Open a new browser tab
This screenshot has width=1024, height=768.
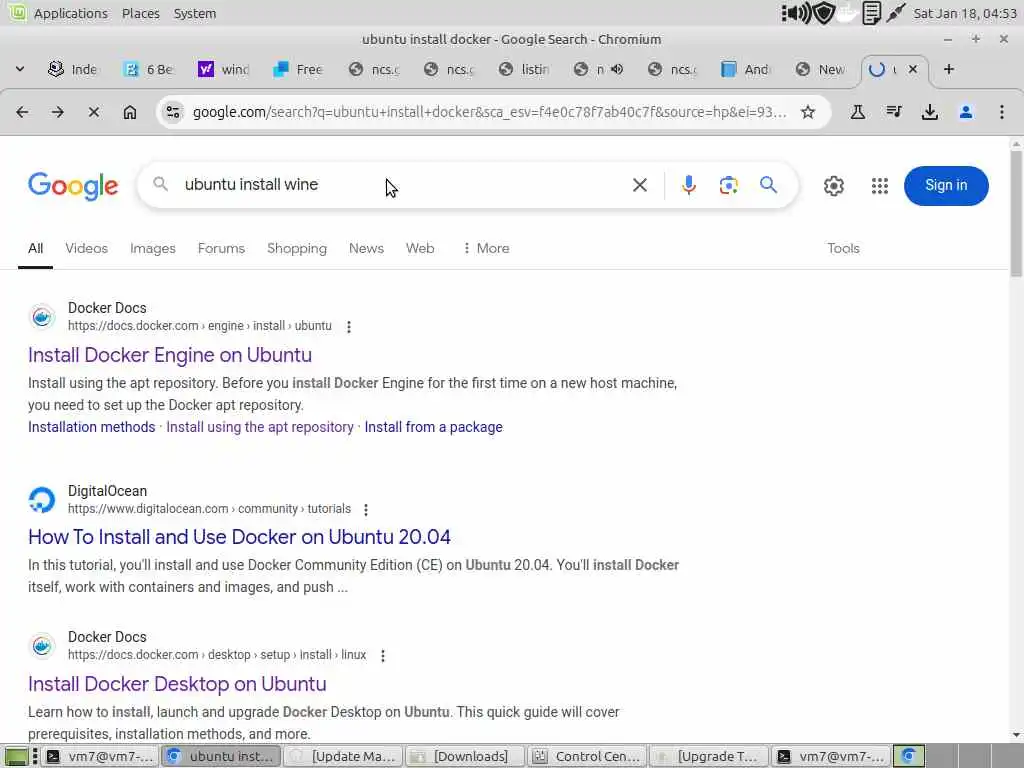point(949,69)
